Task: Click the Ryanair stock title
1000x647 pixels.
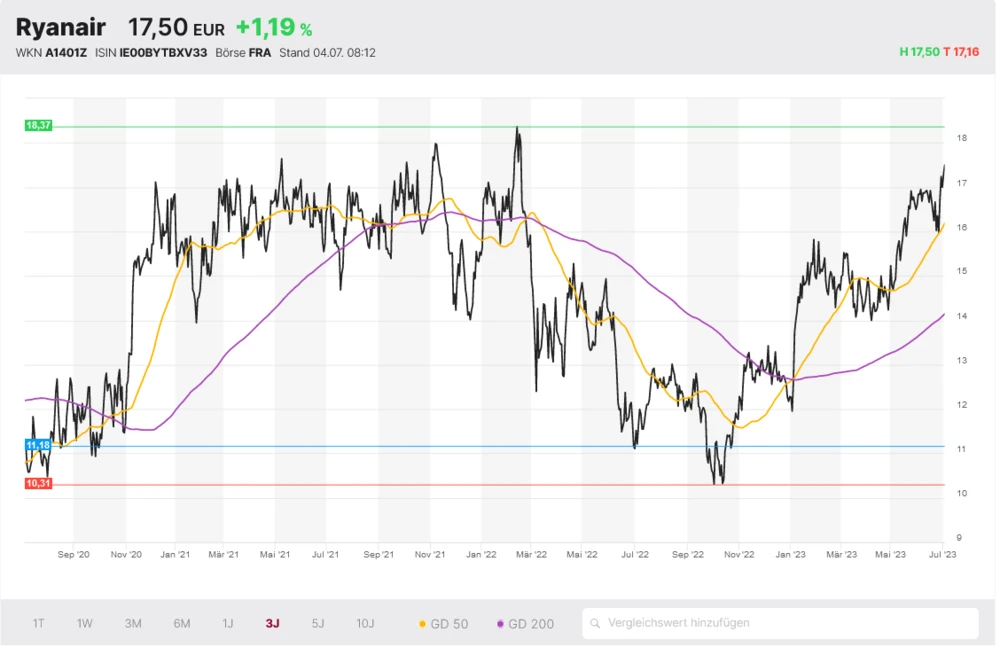Action: (62, 27)
